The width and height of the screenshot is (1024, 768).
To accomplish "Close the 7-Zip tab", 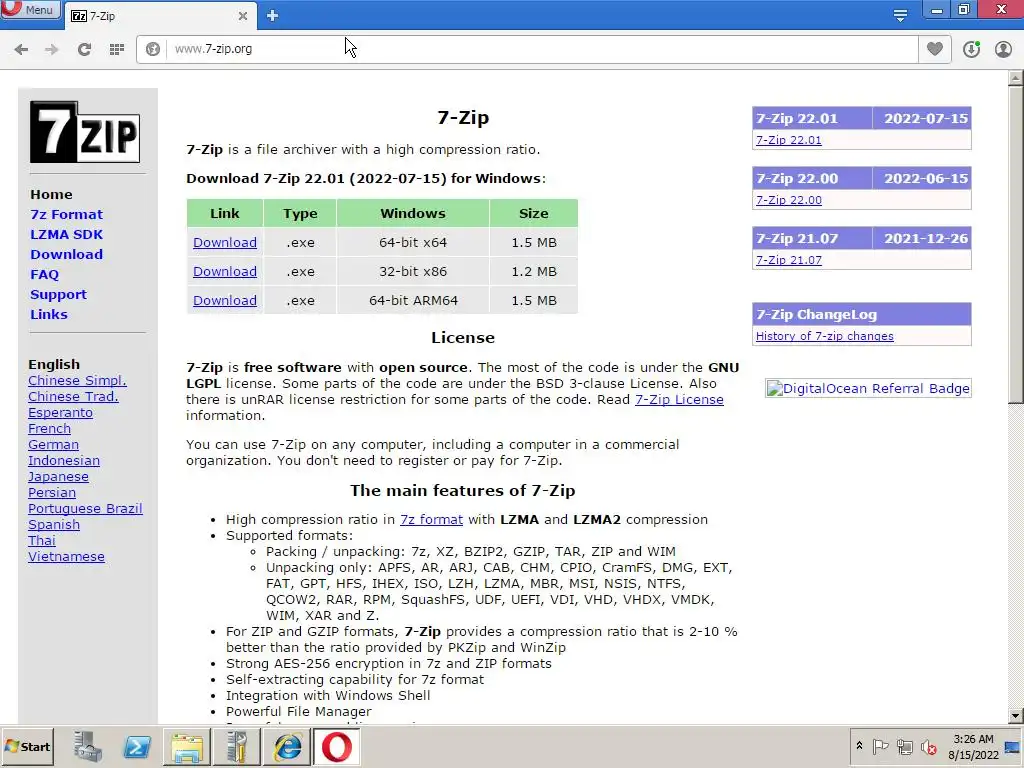I will (x=242, y=16).
